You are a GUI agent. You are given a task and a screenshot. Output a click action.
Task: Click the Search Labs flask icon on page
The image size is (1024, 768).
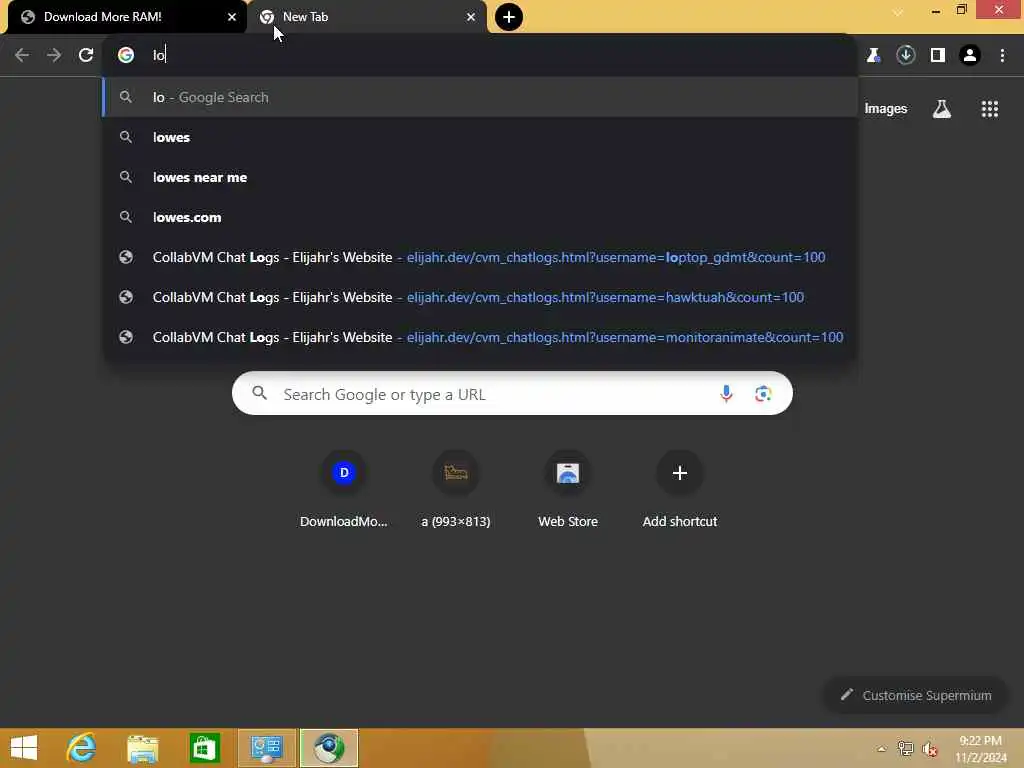(x=941, y=109)
